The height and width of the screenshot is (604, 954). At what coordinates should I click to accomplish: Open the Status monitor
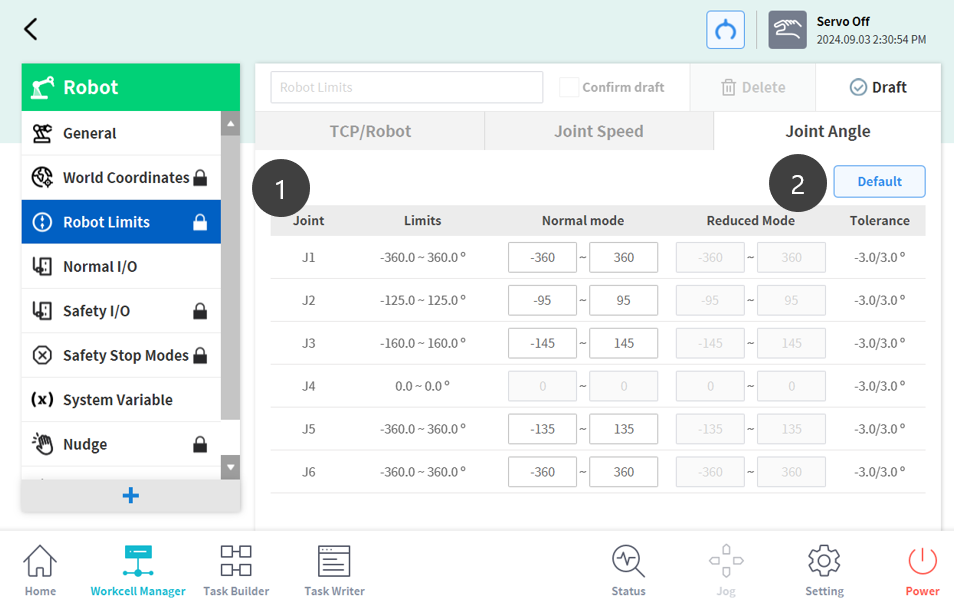(x=628, y=571)
